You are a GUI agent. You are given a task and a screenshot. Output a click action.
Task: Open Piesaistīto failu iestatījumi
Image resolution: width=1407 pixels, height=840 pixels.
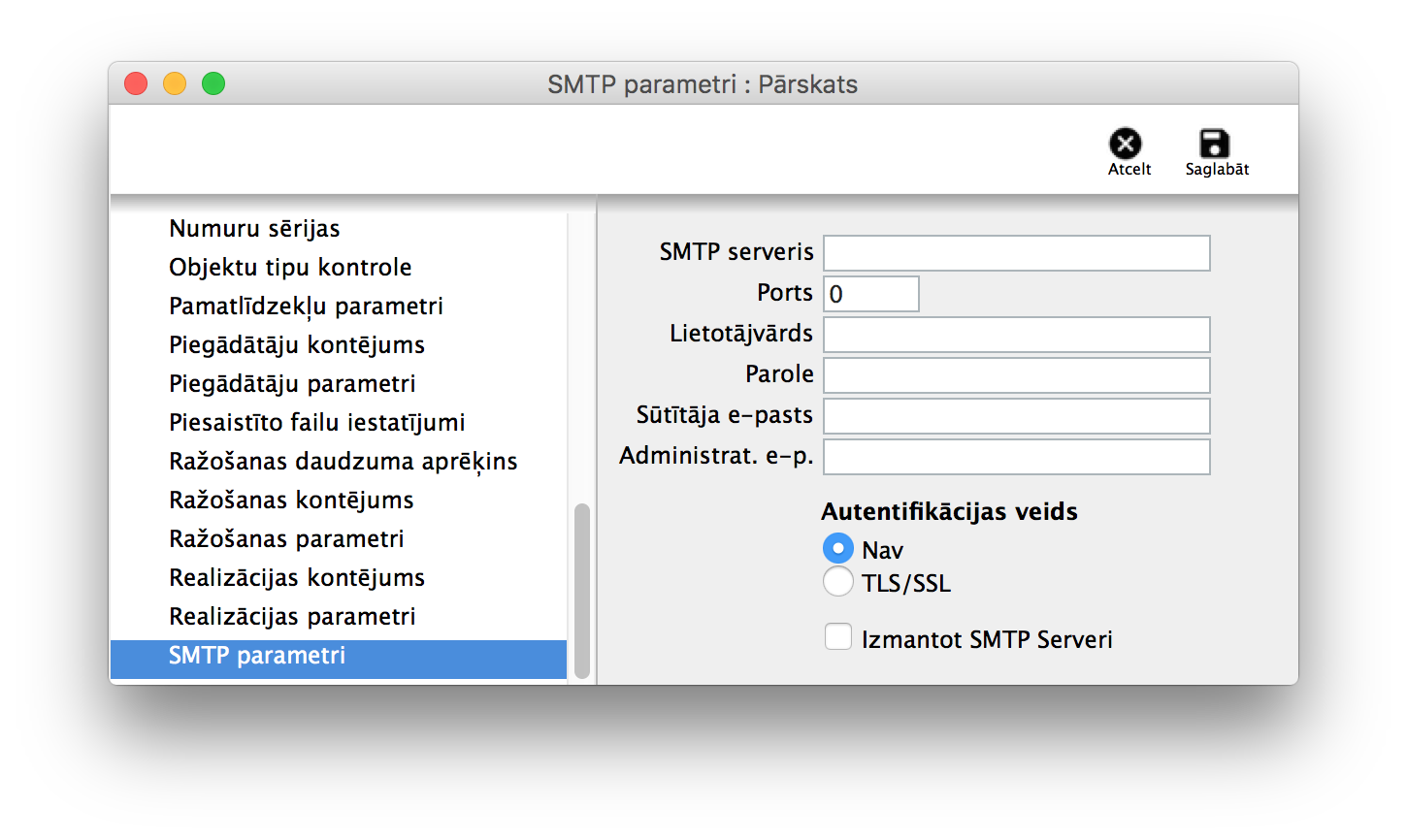point(316,423)
